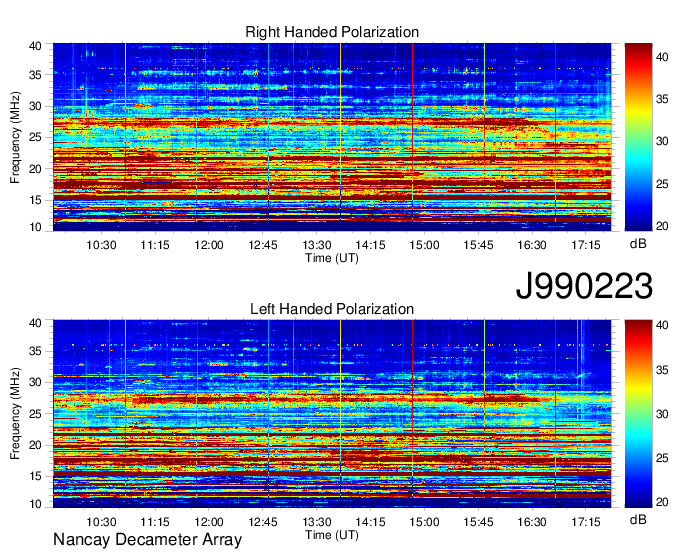
Task: Click 40 MHz tick on left-handed frequency axis
Action: 35,323
